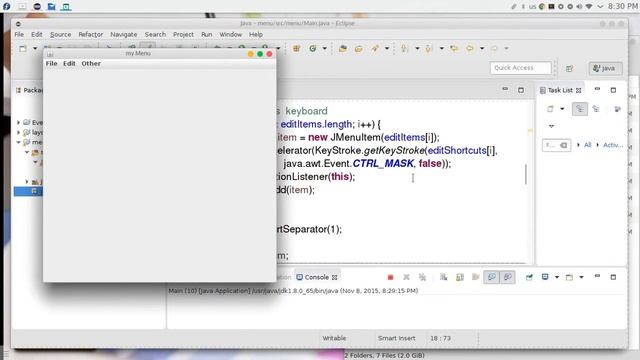Click the Search flashlight toolbar icon

pos(375,49)
